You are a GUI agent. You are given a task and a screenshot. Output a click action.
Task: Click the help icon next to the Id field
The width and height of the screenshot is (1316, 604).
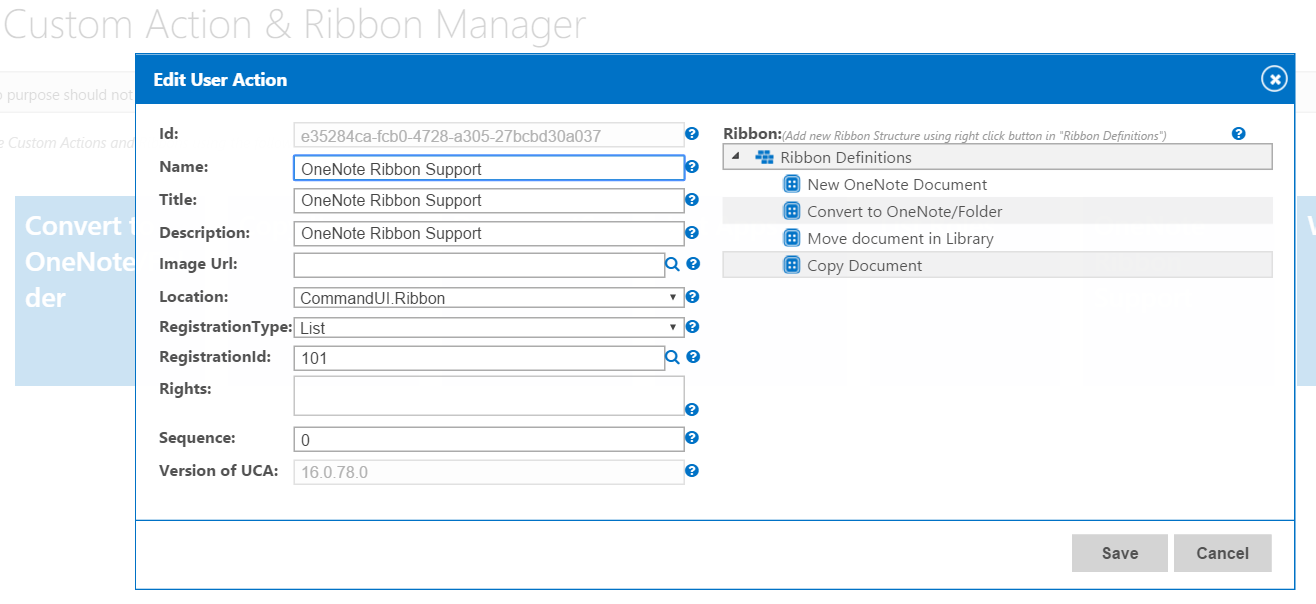[x=692, y=135]
